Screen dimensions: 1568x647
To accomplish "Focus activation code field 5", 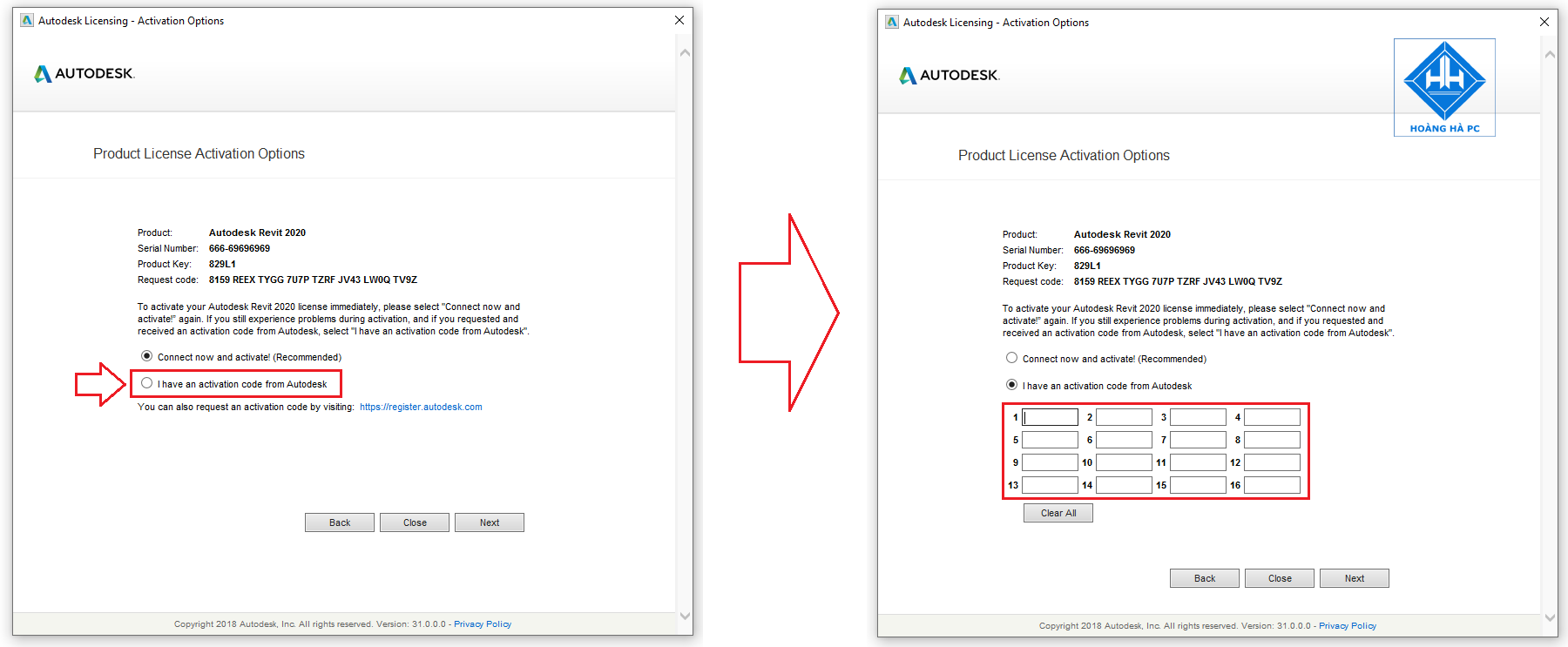I will (x=1050, y=440).
